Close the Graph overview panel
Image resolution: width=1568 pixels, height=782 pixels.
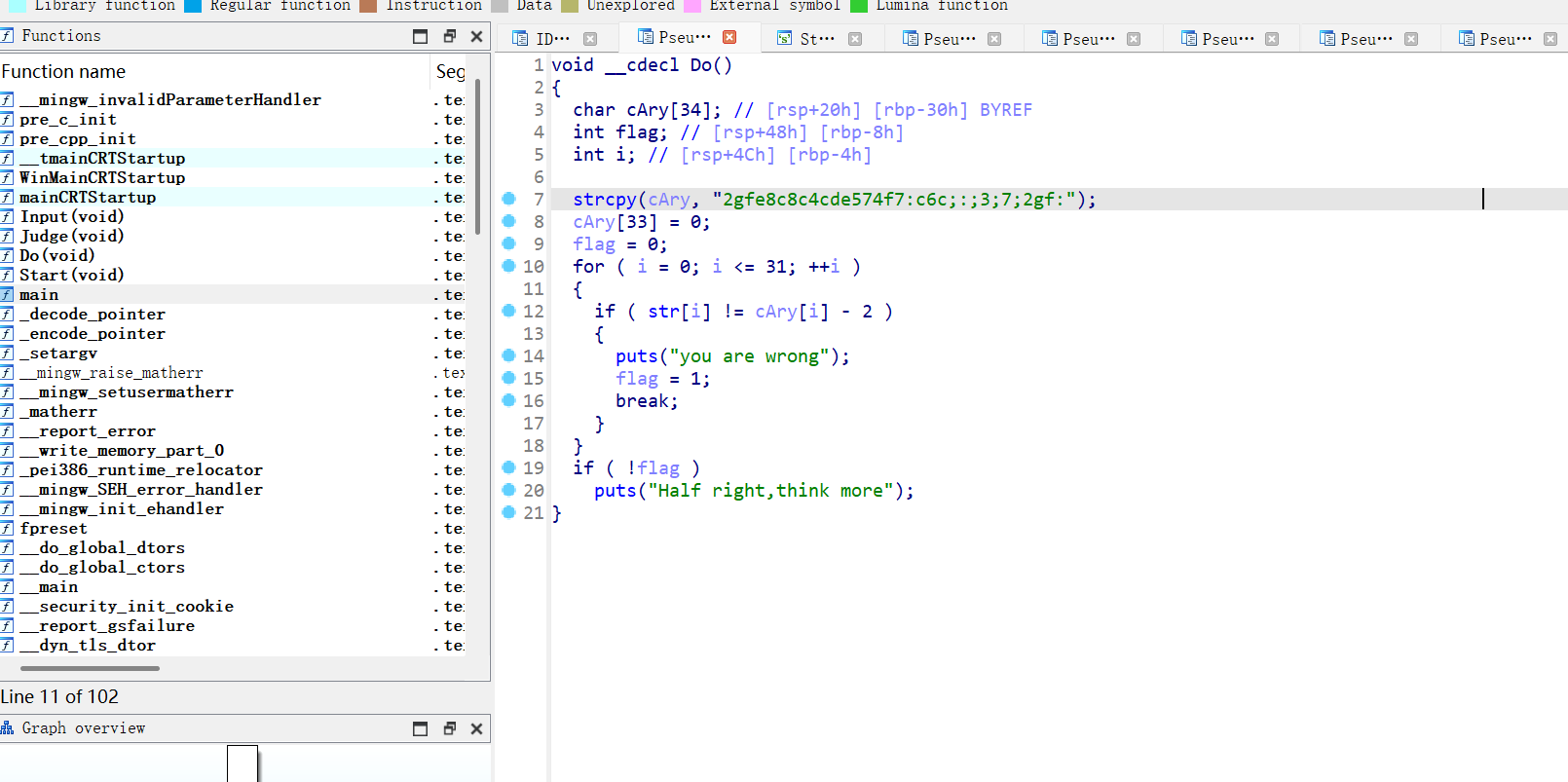[476, 728]
